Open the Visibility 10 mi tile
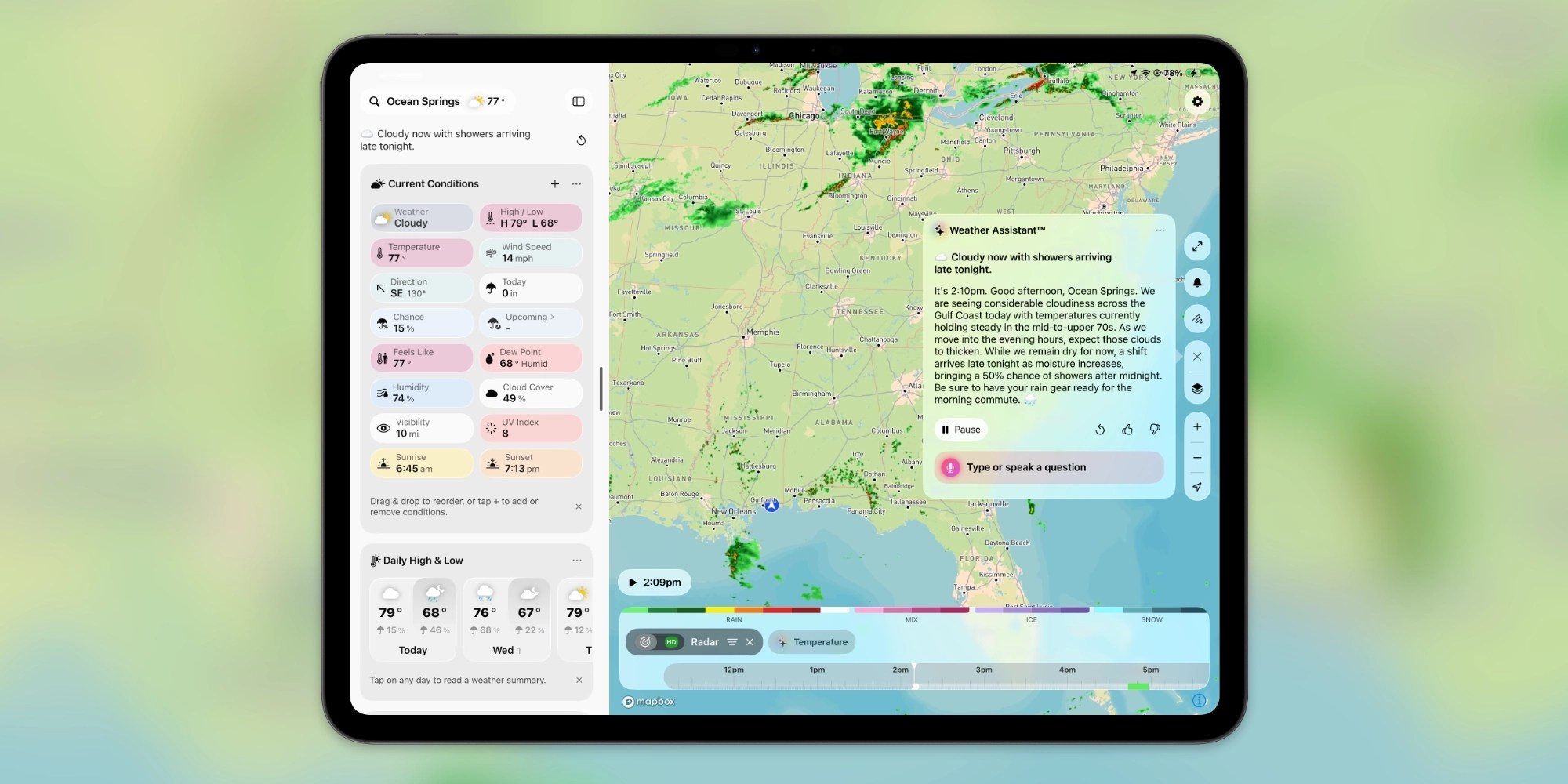 pos(422,428)
